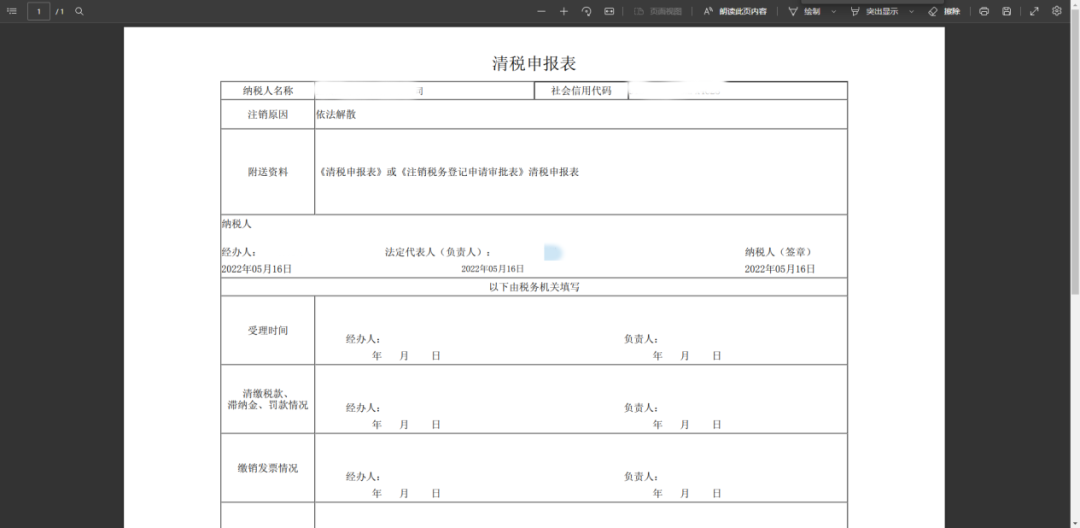Zoom out using the minus icon

541,11
